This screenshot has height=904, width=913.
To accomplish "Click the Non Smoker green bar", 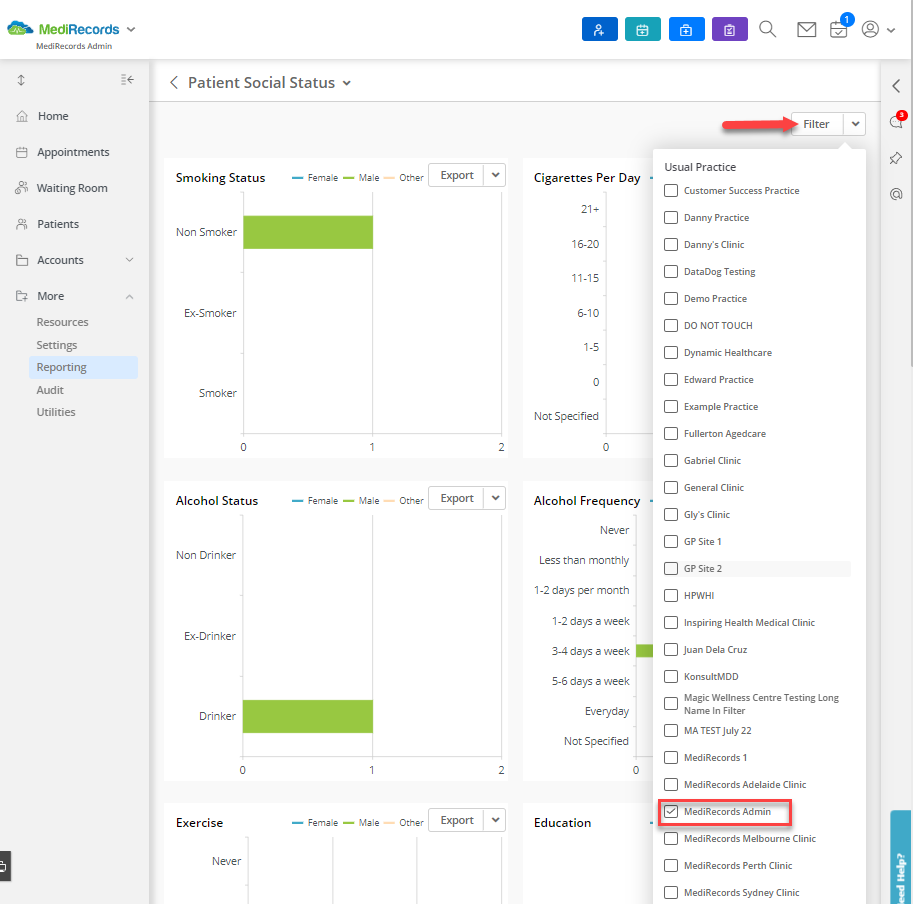I will tap(308, 232).
